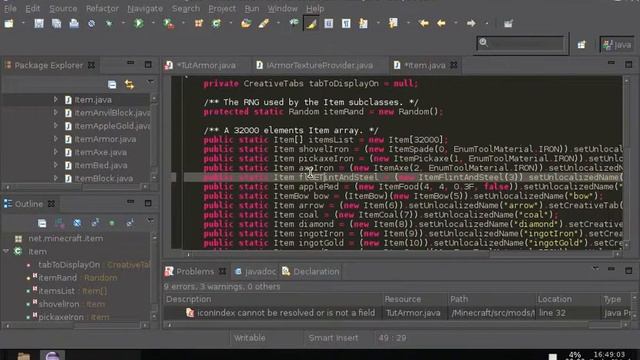Select the iconIndex cannot be resolved error
This screenshot has width=640, height=360.
click(x=286, y=313)
